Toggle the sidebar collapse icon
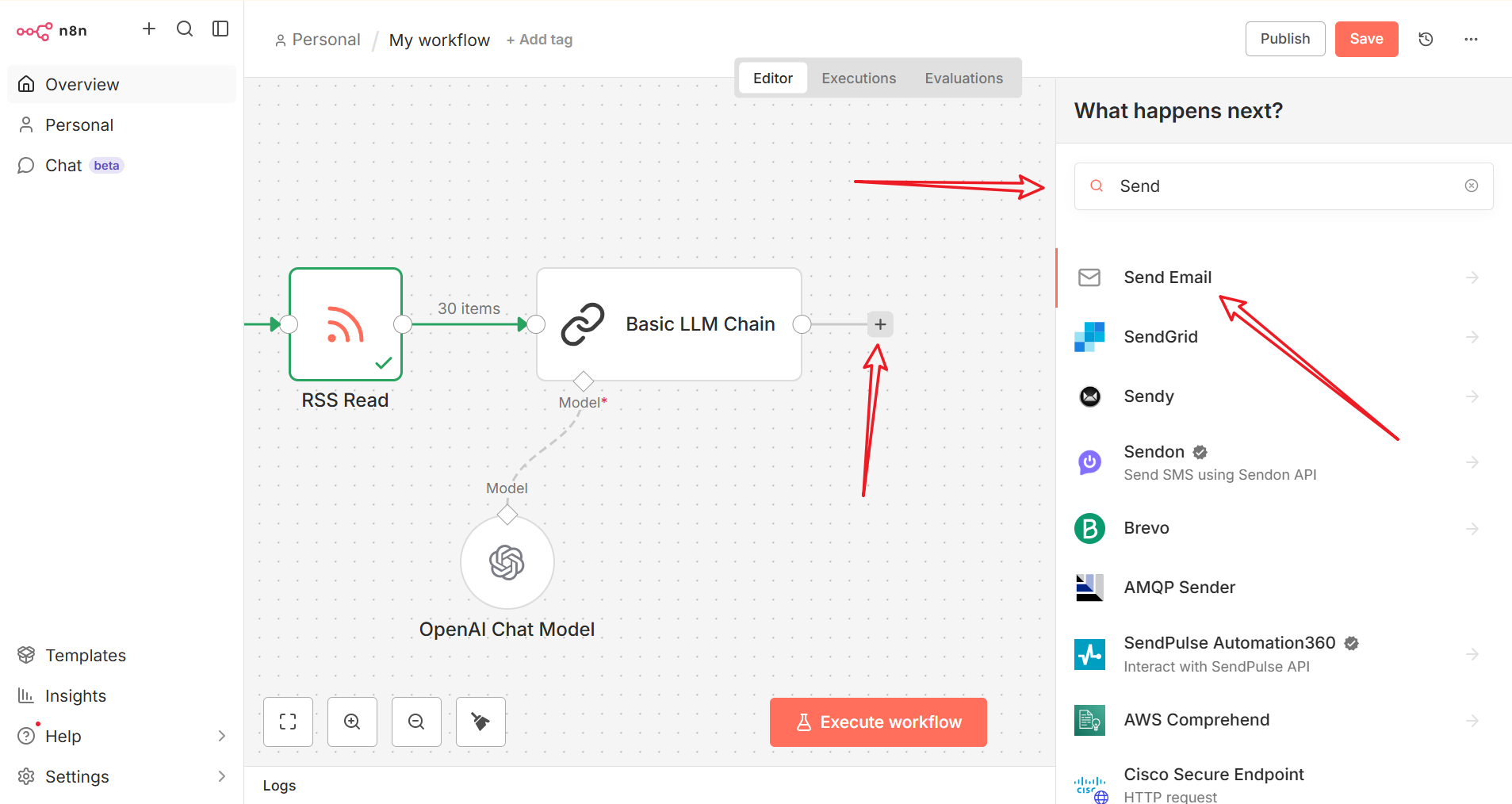This screenshot has width=1512, height=804. (220, 29)
